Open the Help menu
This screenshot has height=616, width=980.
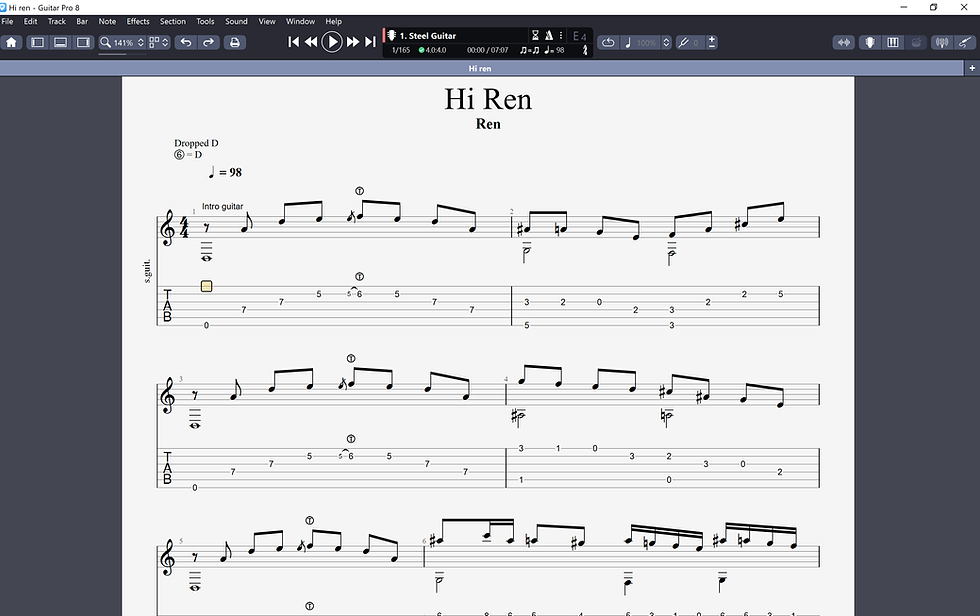click(x=334, y=21)
